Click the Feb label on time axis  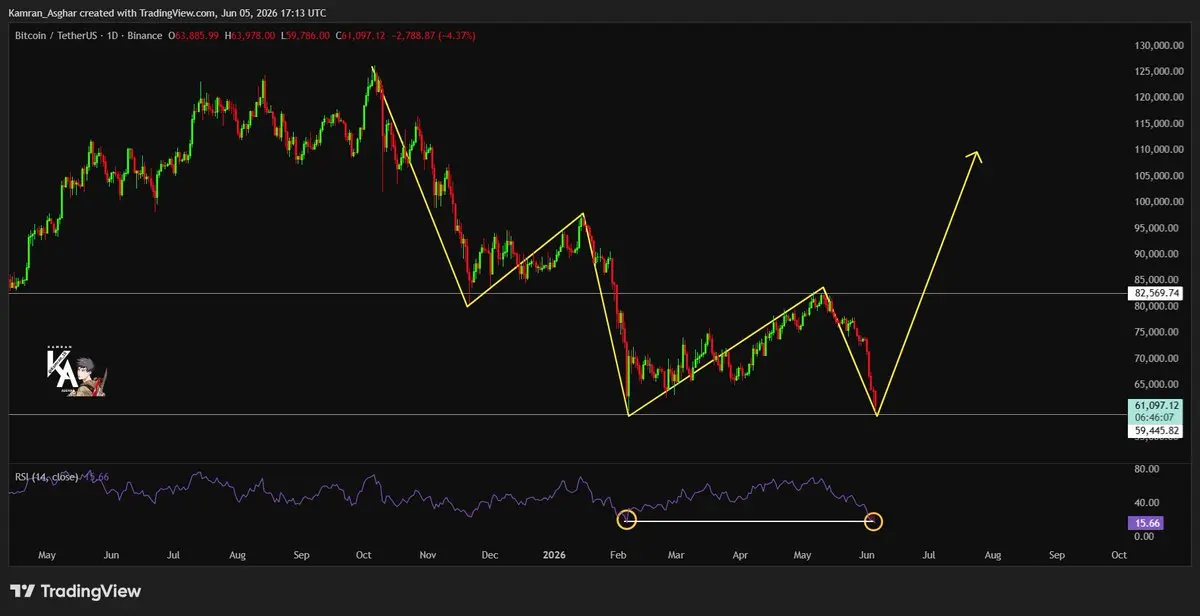[x=617, y=554]
